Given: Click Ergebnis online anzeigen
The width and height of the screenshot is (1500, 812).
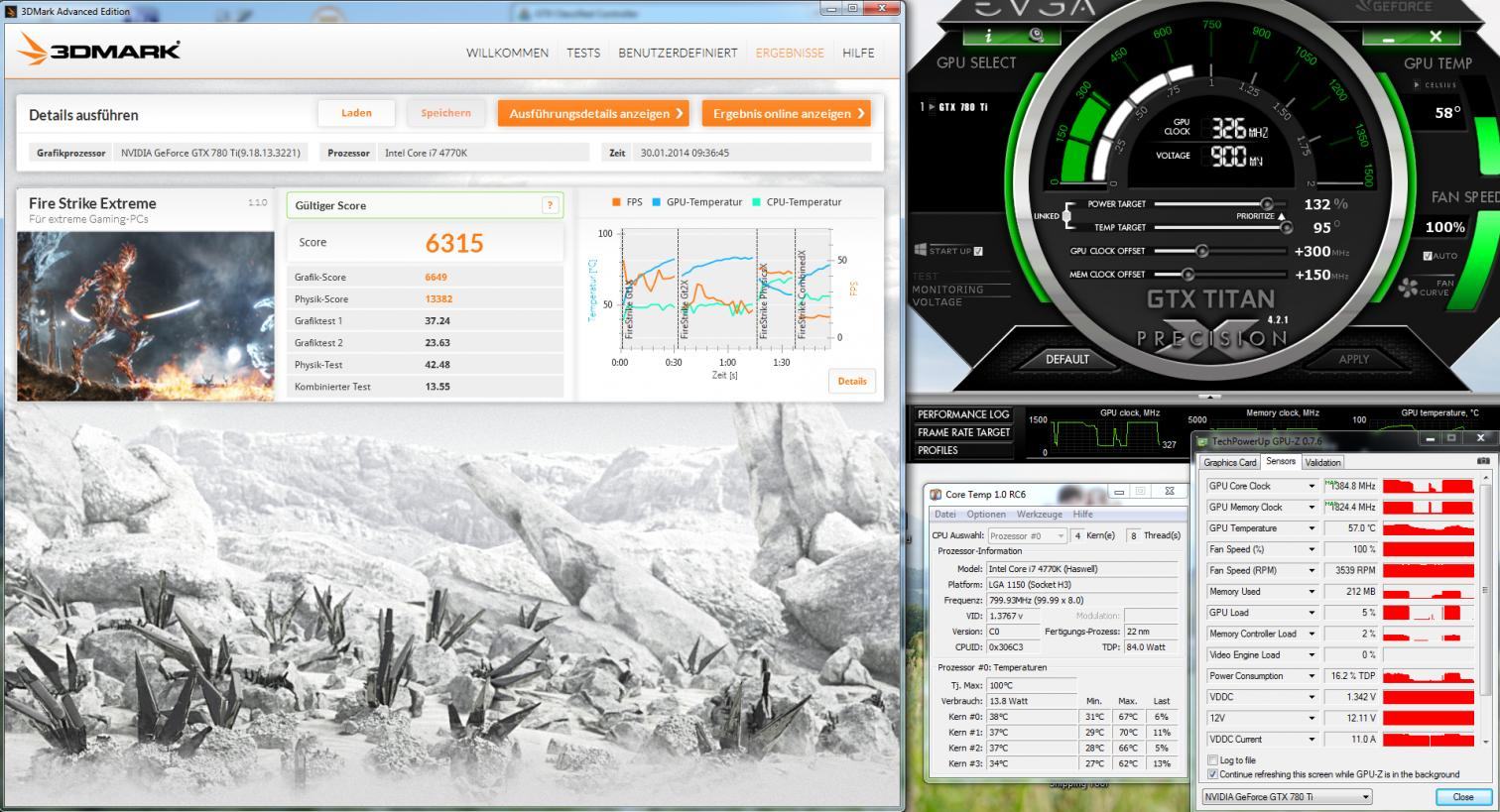Looking at the screenshot, I should tap(786, 113).
